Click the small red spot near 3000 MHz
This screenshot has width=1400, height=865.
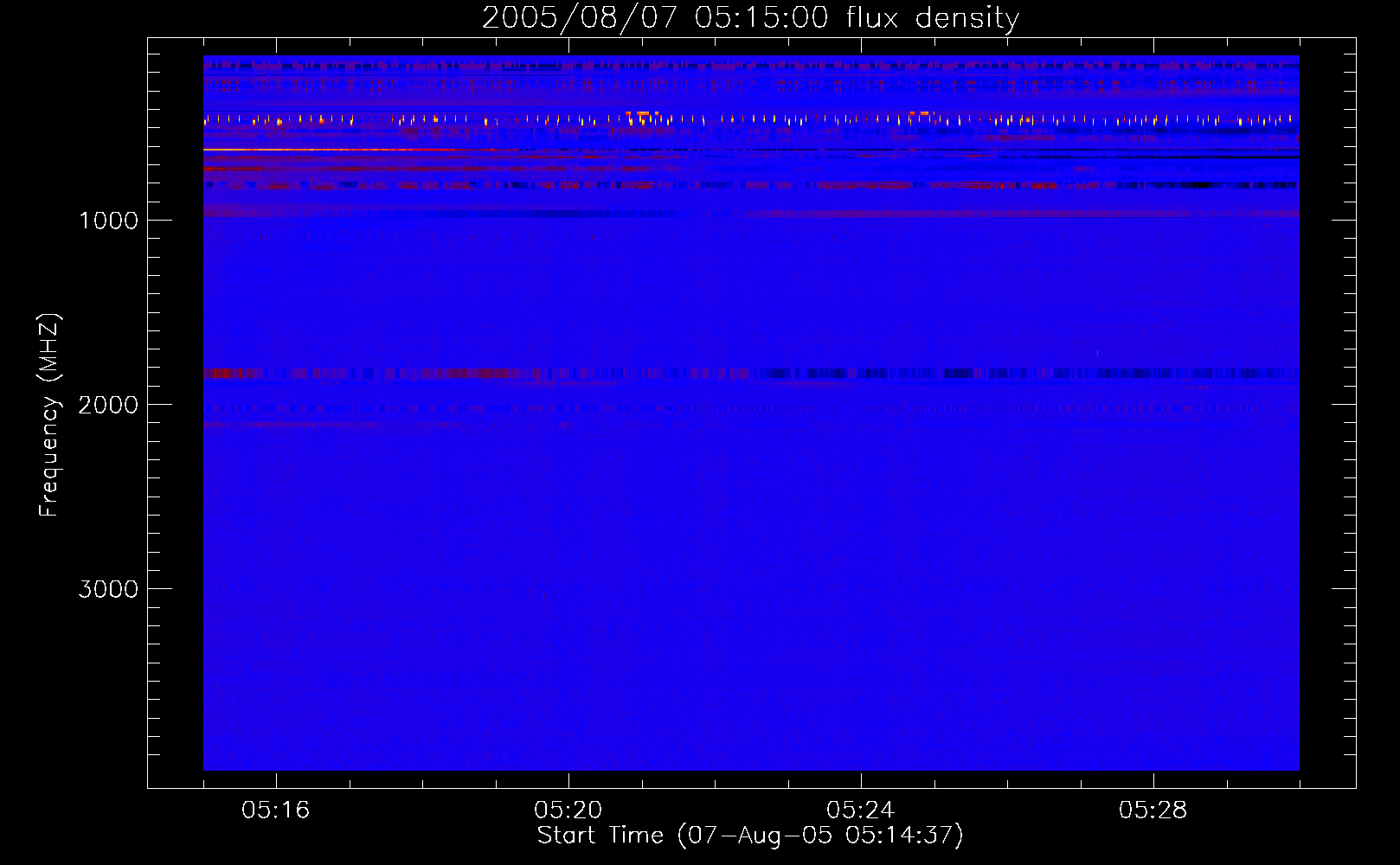543,596
